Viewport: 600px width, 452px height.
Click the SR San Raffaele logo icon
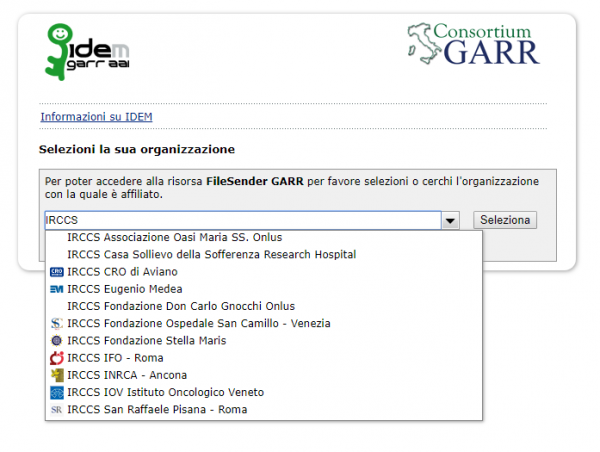[x=57, y=410]
